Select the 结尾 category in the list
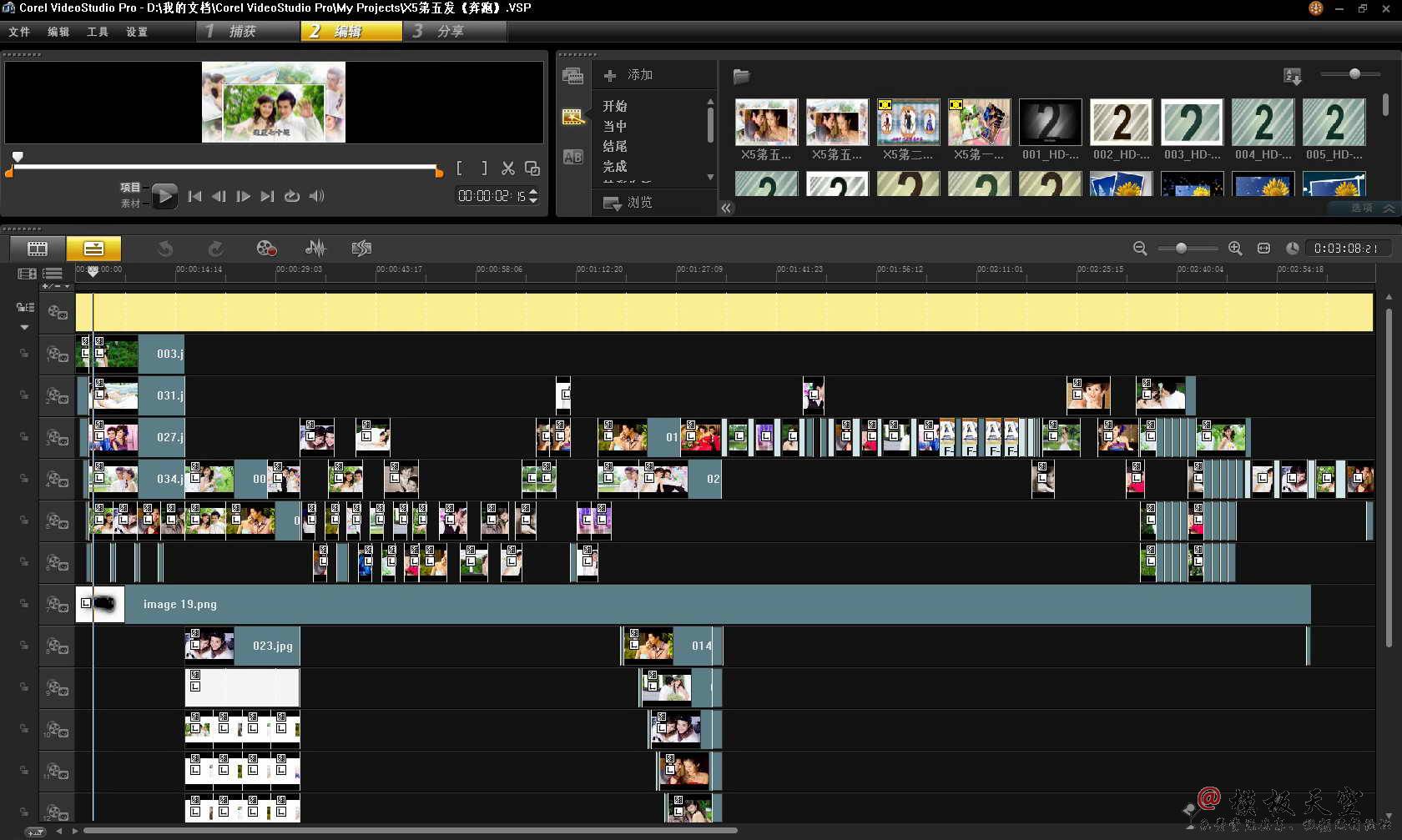 [615, 146]
